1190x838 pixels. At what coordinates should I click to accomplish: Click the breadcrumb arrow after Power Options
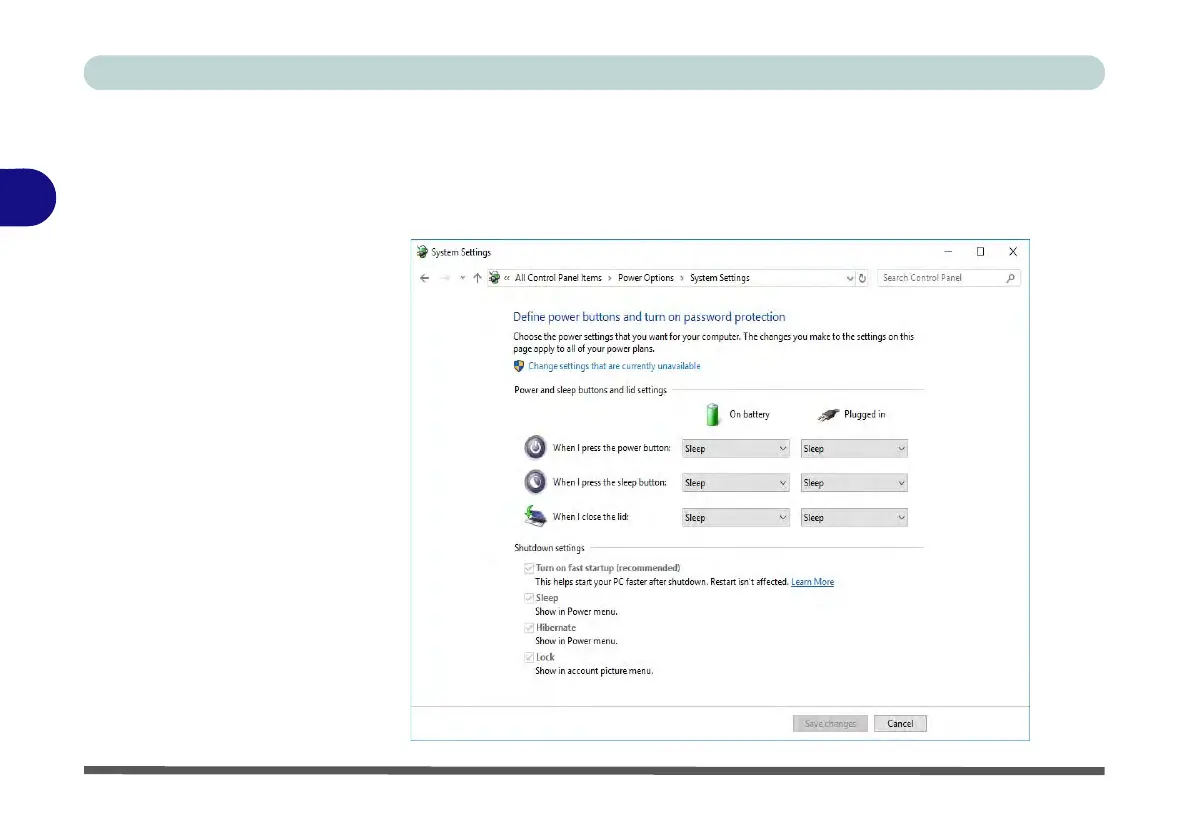click(682, 279)
